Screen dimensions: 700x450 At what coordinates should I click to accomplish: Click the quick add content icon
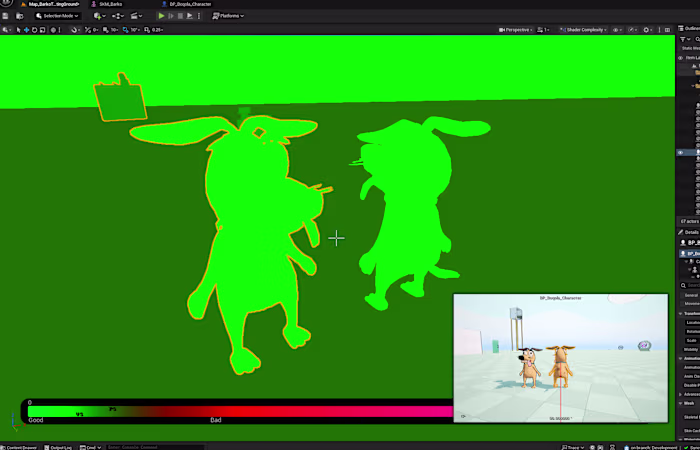point(99,16)
